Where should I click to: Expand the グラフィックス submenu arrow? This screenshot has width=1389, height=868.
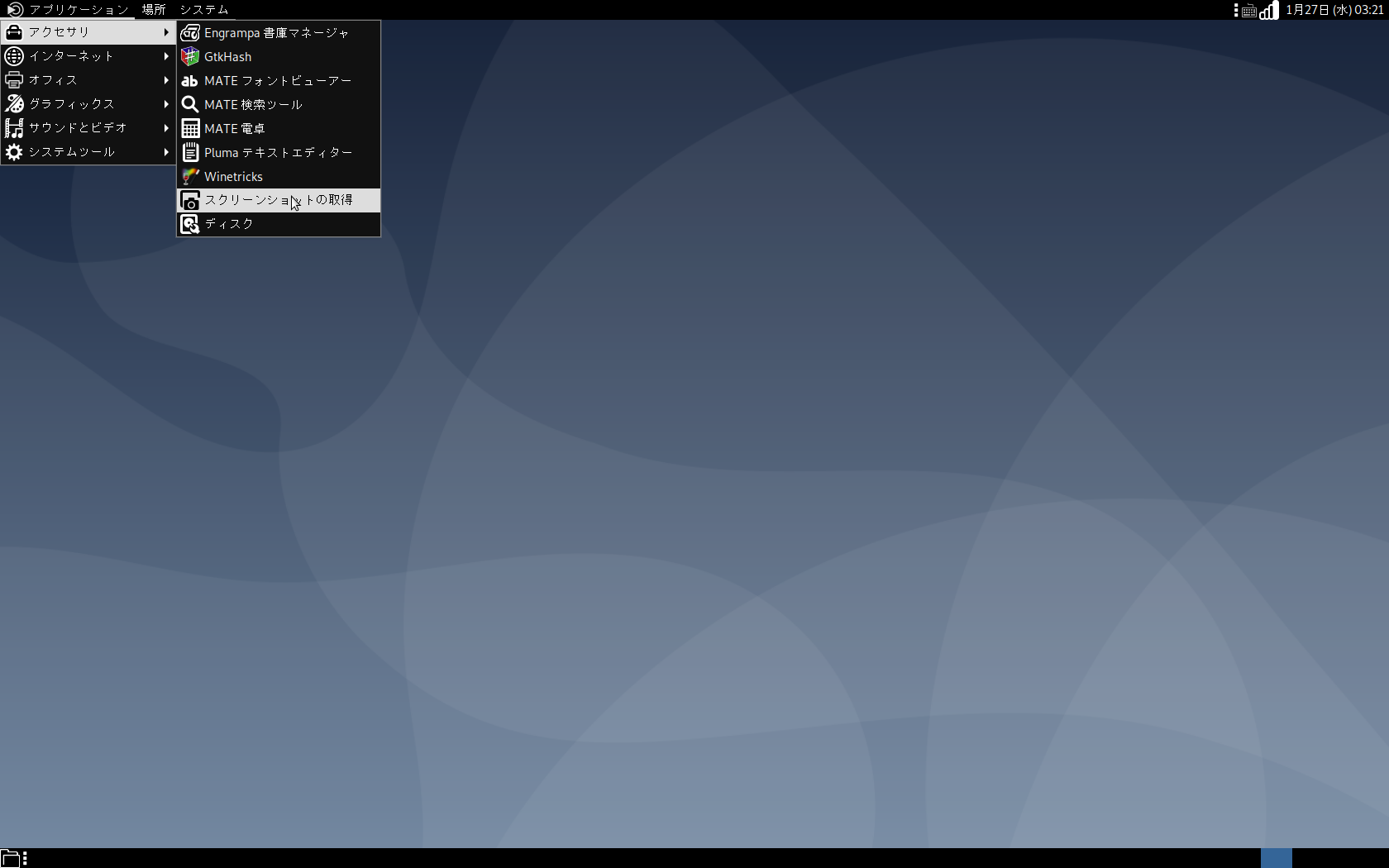(166, 104)
